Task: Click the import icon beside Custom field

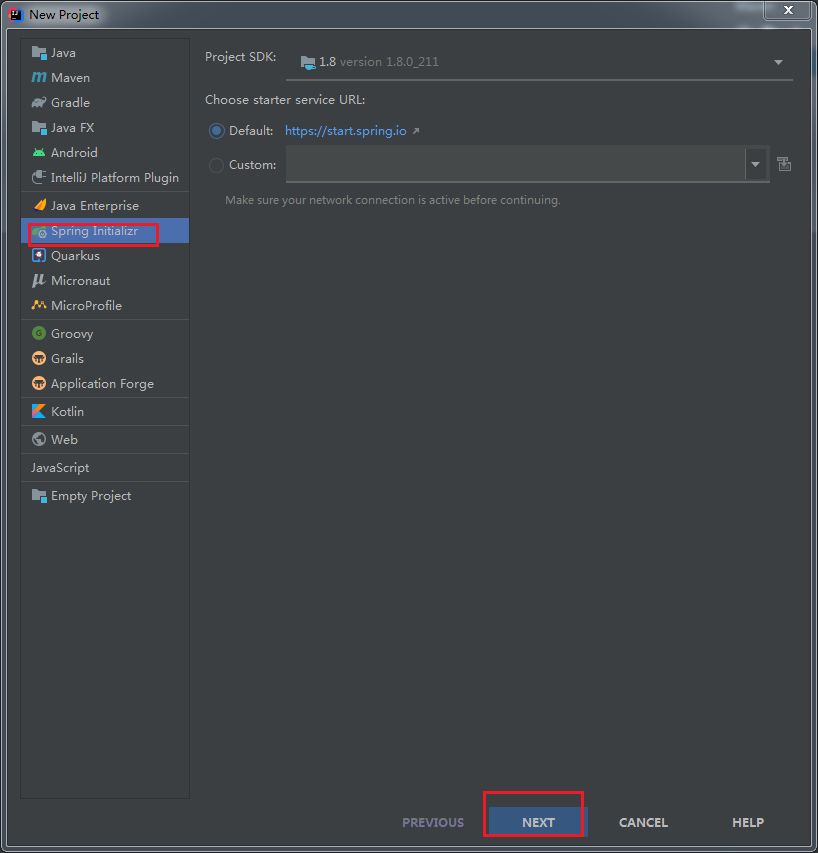Action: (784, 164)
